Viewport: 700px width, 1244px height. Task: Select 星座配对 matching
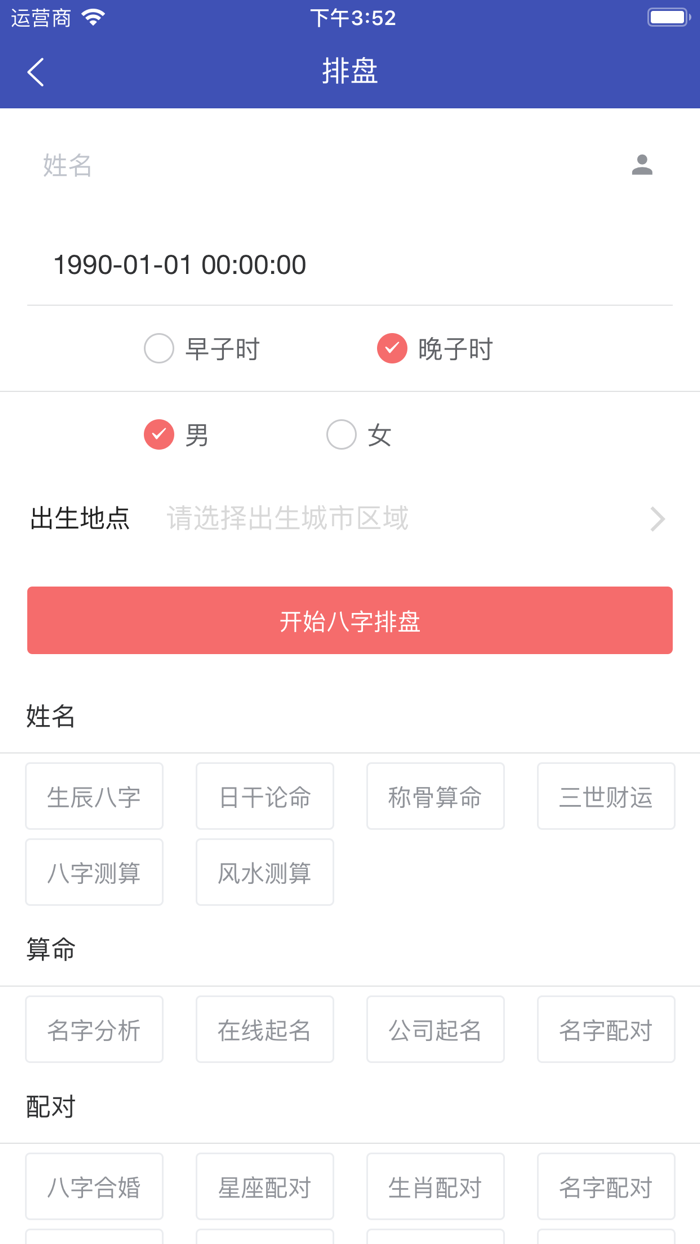coord(264,1186)
